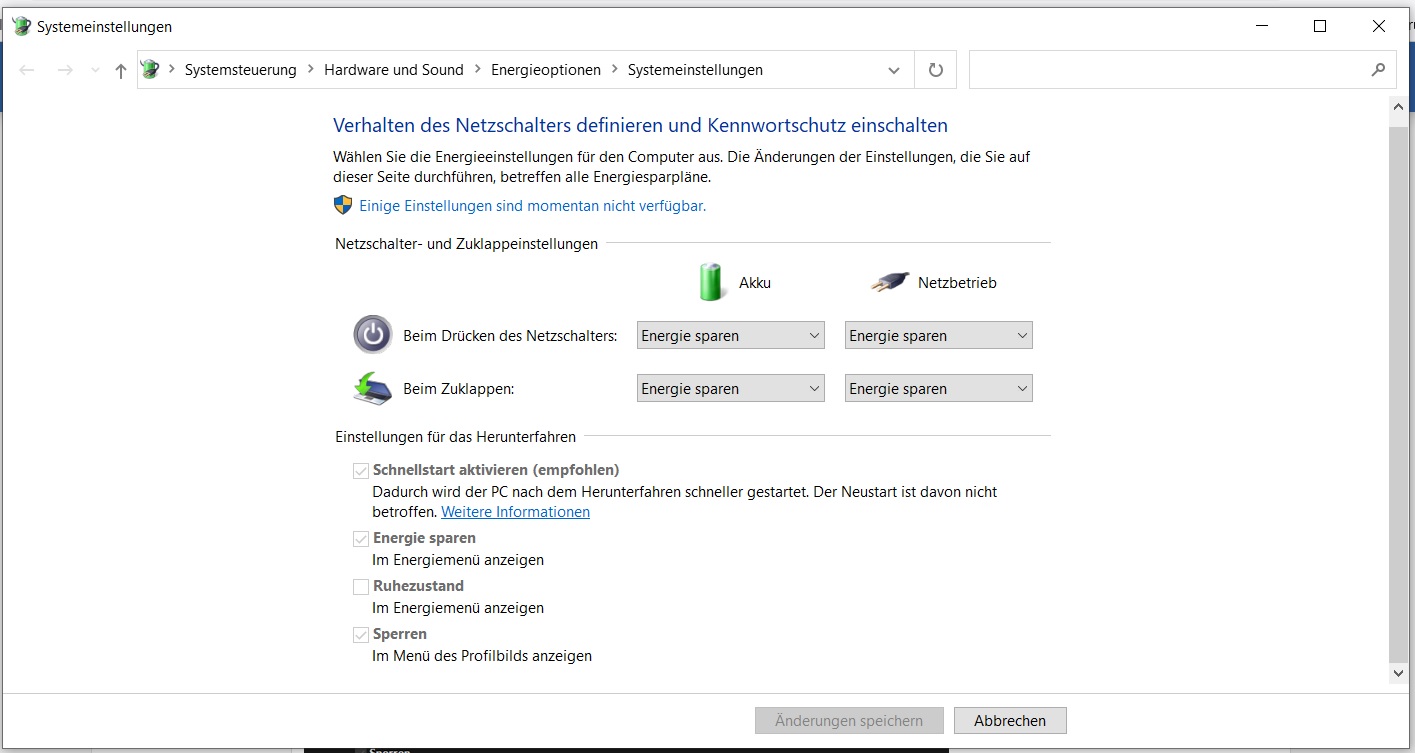
Task: Click the Hardware und Sound breadcrumb
Action: click(394, 70)
